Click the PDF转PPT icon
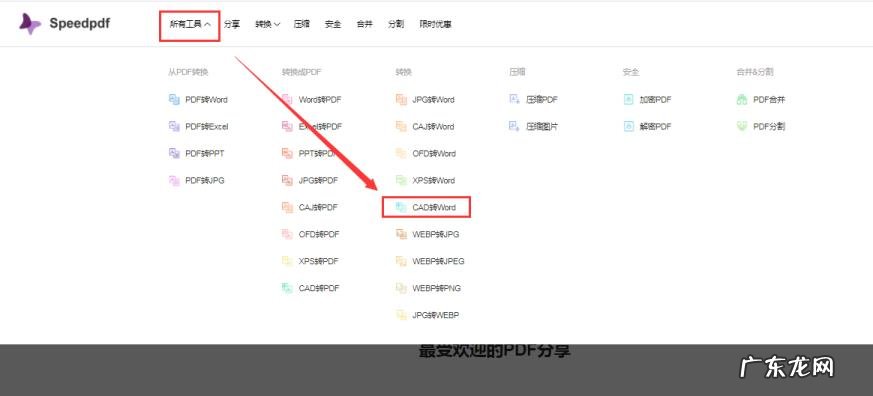873x396 pixels. (x=174, y=153)
